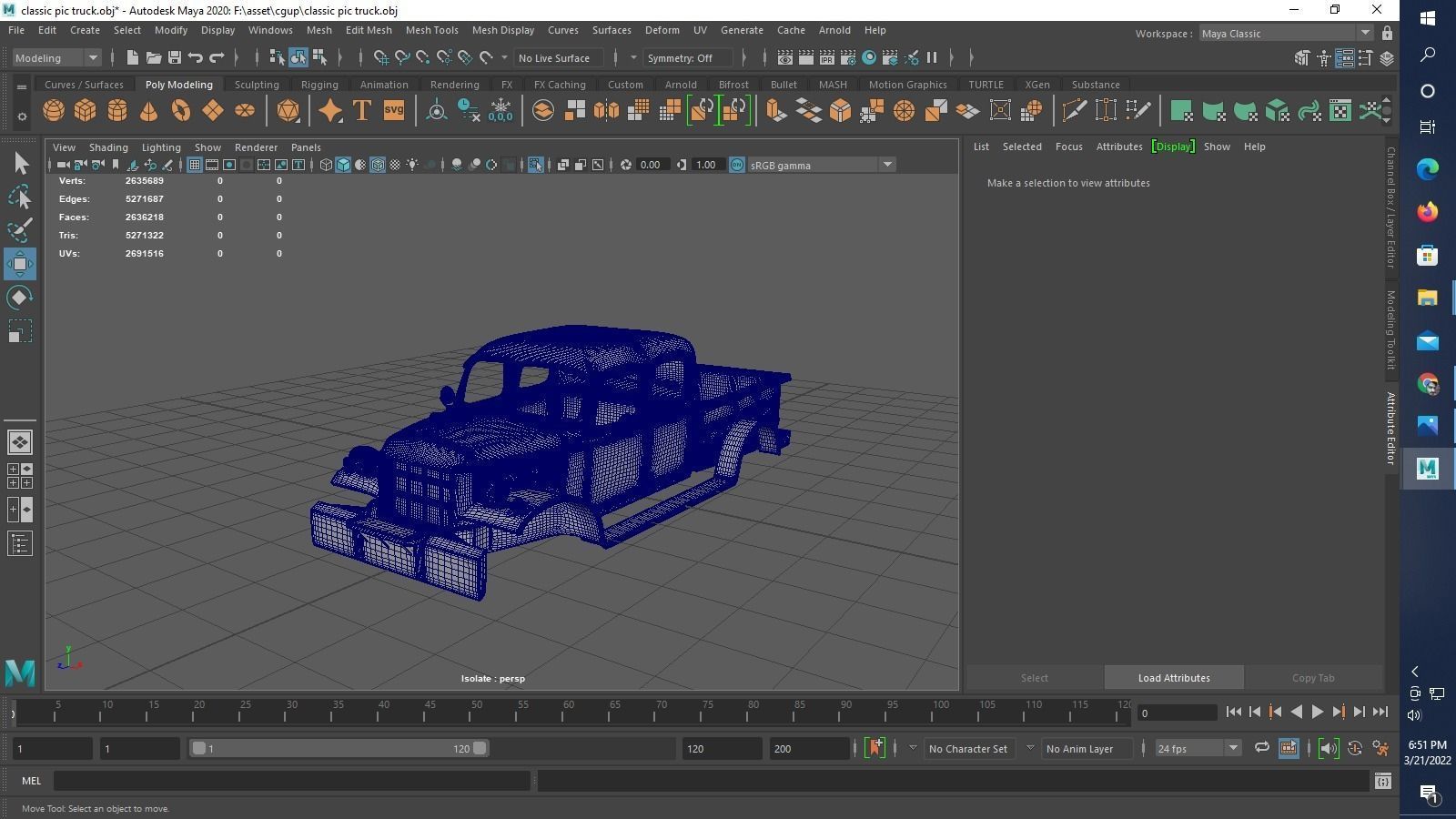
Task: Switch to the Rigging shelf tab
Action: [319, 85]
